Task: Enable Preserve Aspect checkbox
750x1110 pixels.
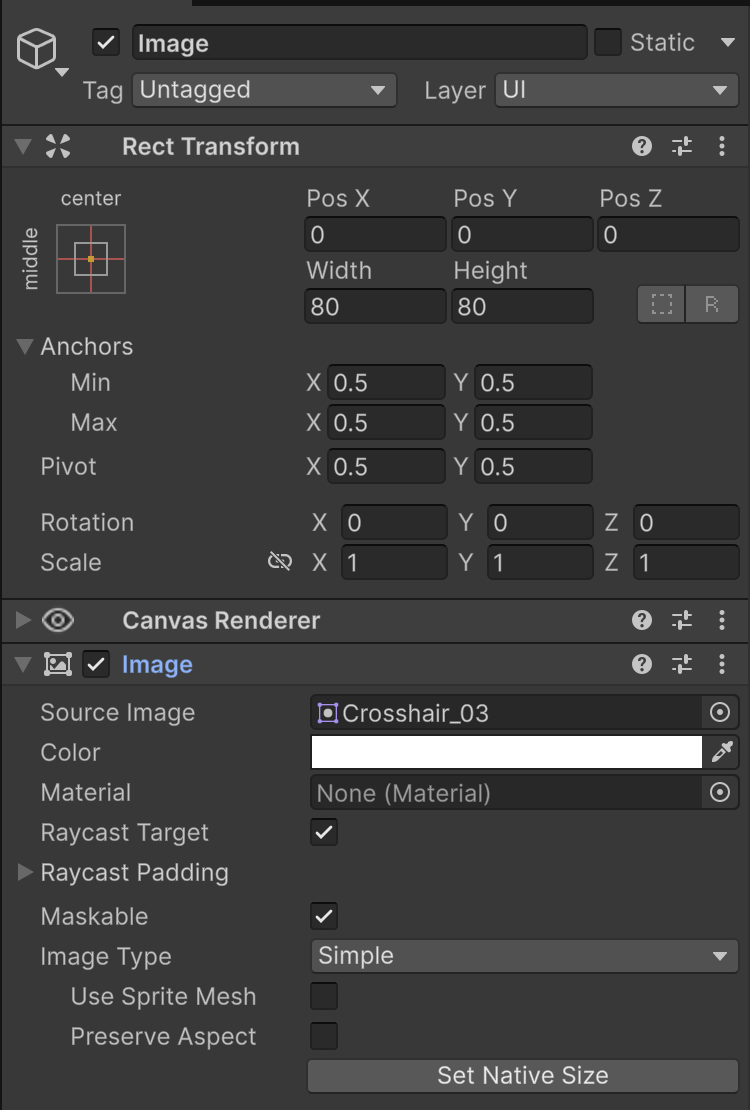Action: click(x=324, y=1037)
